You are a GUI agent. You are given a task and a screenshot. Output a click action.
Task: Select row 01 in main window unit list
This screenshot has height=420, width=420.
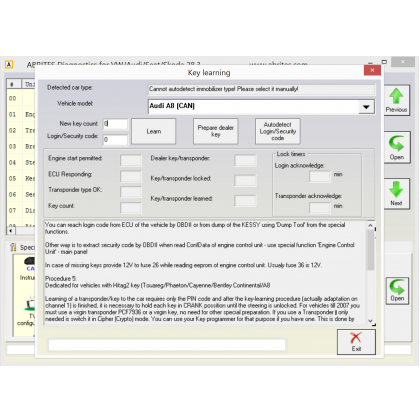point(21,114)
